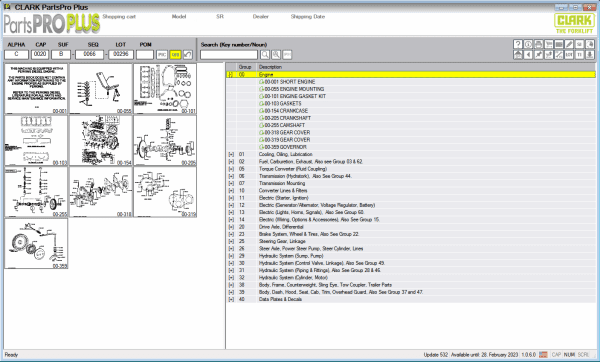
Task: Select thumbnail 00-205 crankshaft diagram
Action: click(x=165, y=140)
